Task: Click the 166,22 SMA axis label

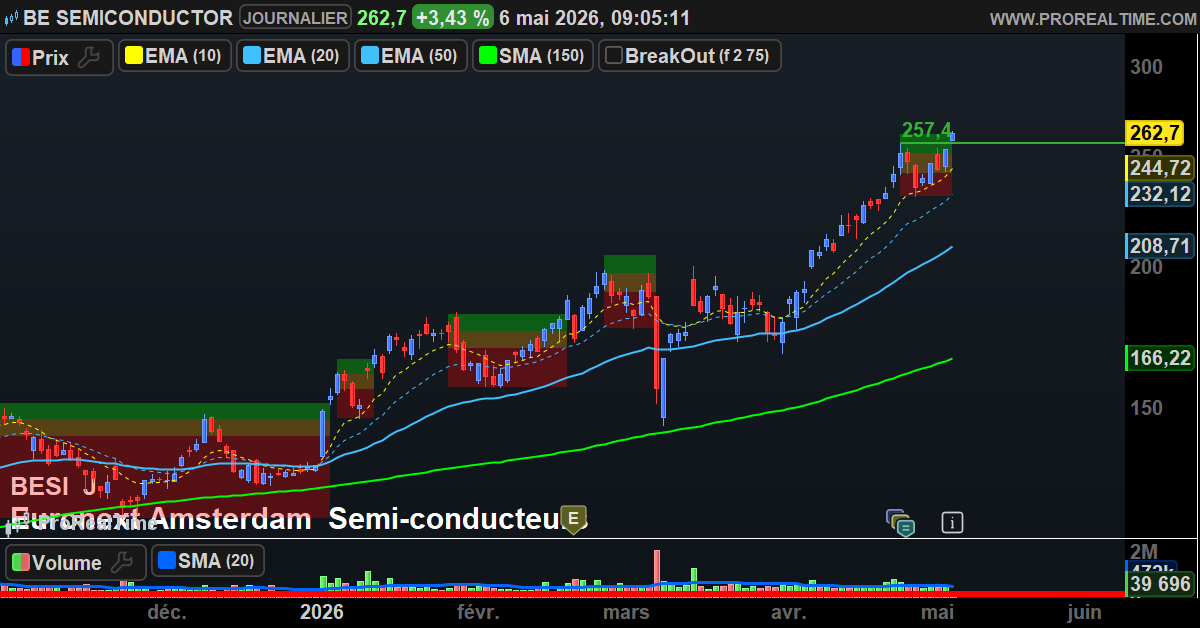Action: pos(1160,358)
